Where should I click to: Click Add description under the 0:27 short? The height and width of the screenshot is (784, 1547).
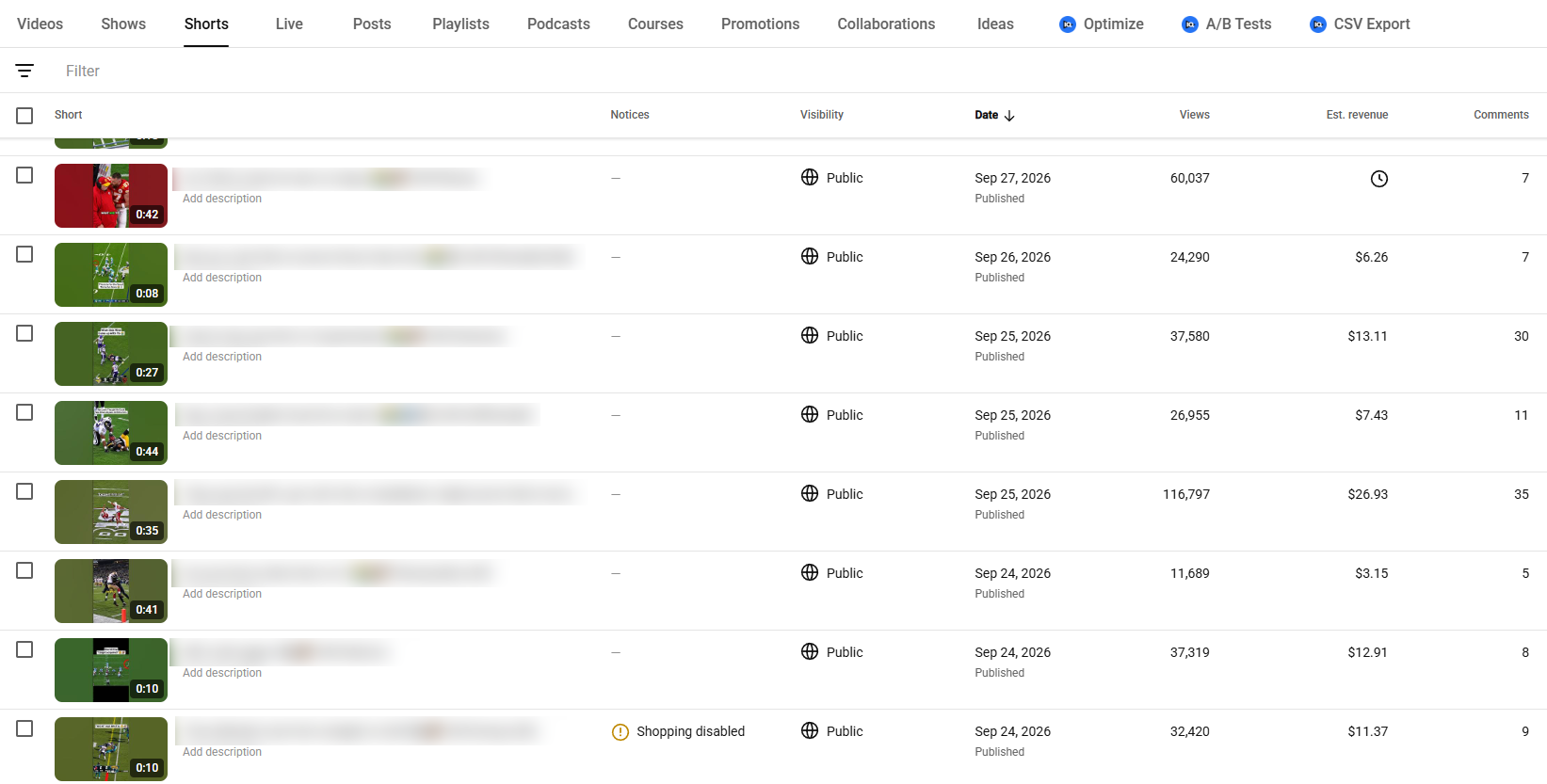[222, 357]
